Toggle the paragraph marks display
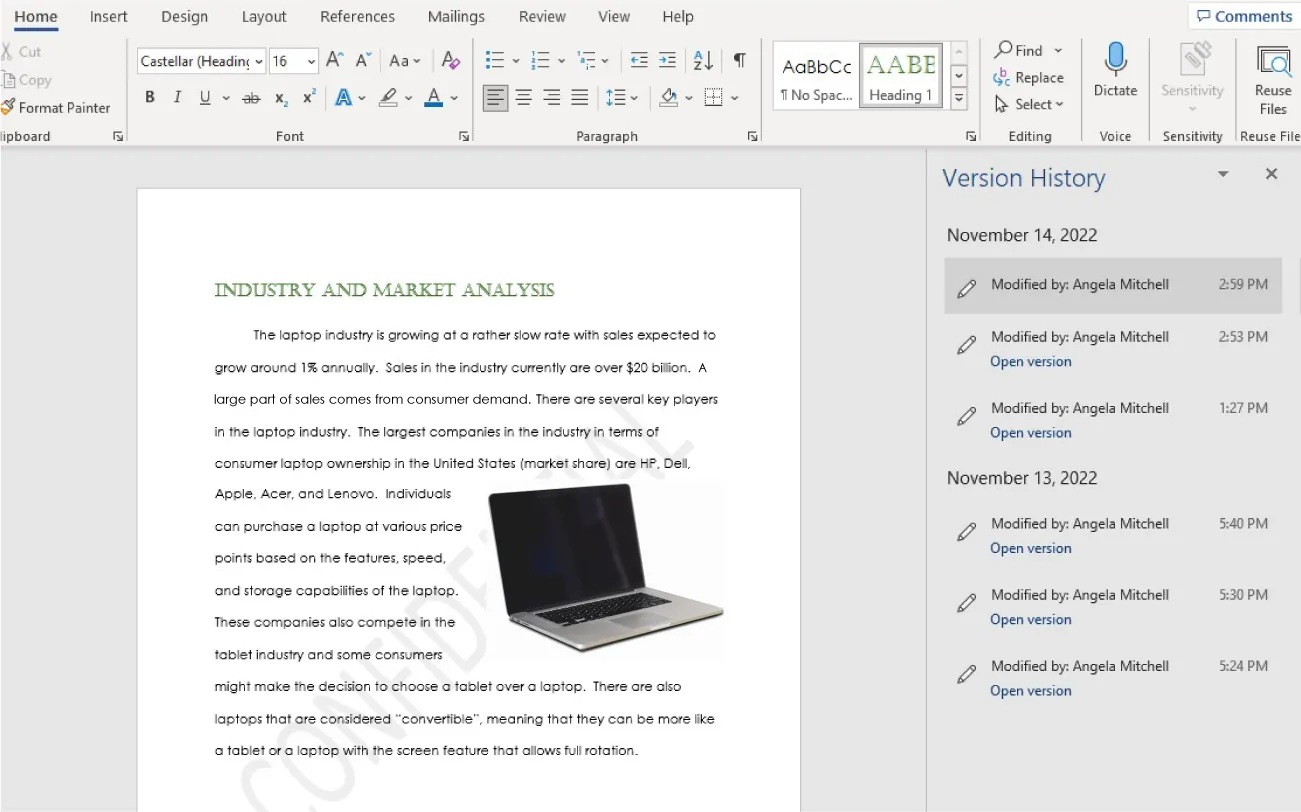1301x812 pixels. click(x=739, y=60)
